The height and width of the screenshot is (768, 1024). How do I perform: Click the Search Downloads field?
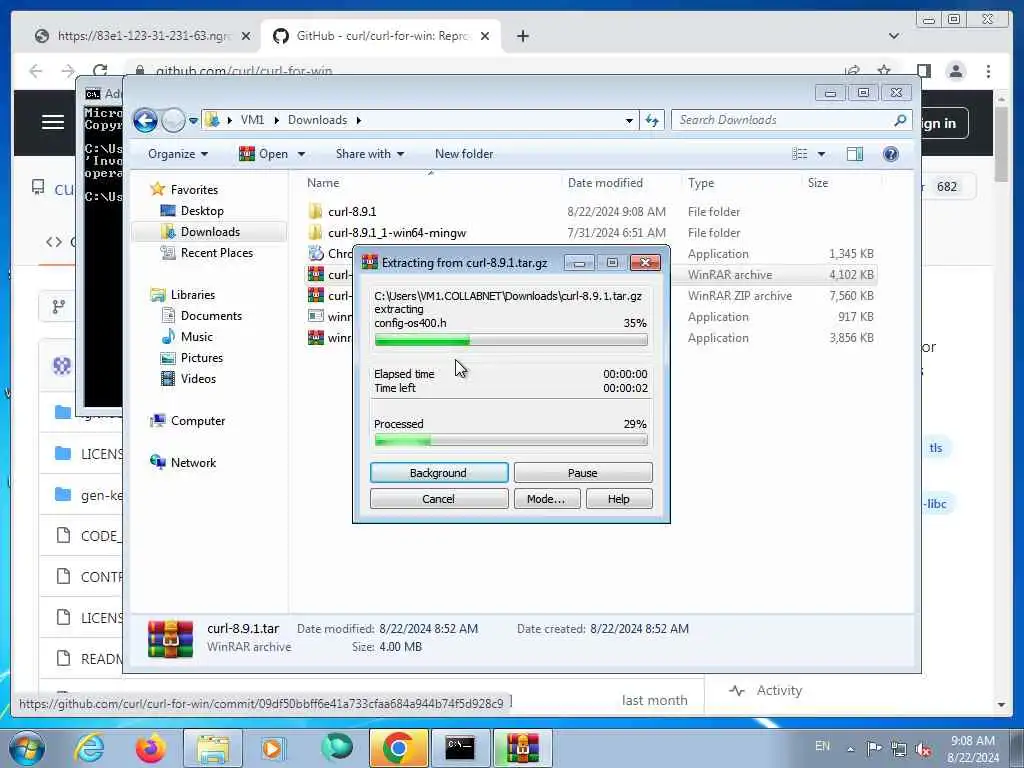pyautogui.click(x=784, y=120)
